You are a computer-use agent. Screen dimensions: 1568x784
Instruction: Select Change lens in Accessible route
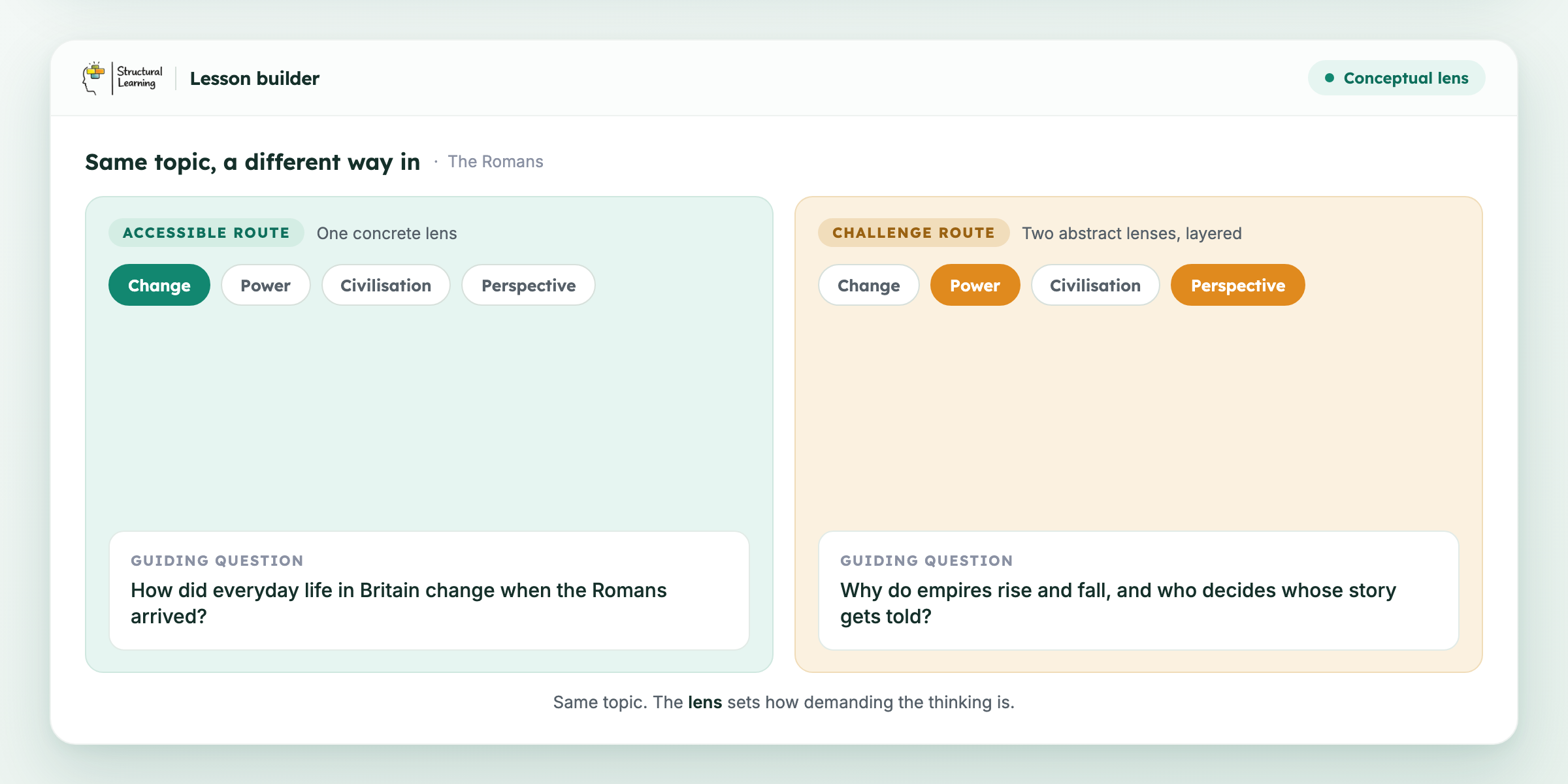tap(159, 286)
